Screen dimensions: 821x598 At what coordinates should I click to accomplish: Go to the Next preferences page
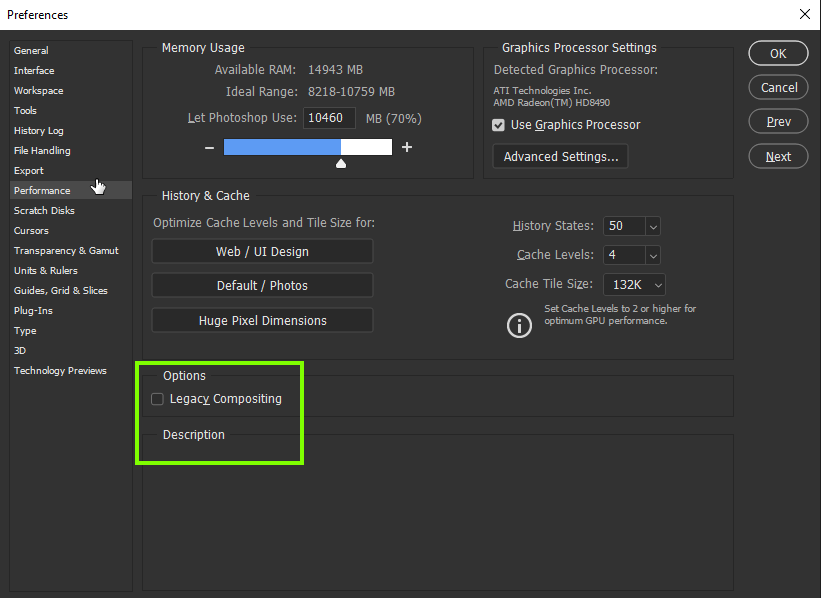777,156
